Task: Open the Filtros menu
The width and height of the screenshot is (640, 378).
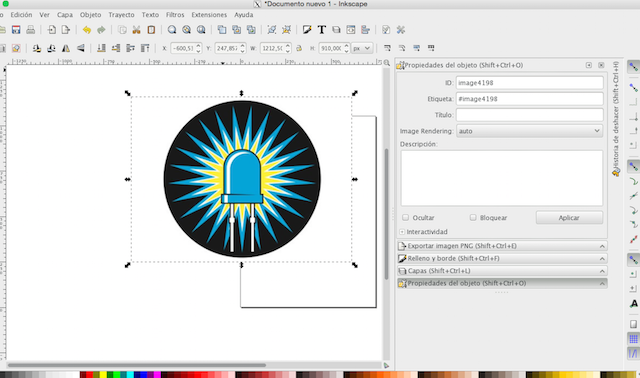Action: coord(175,15)
